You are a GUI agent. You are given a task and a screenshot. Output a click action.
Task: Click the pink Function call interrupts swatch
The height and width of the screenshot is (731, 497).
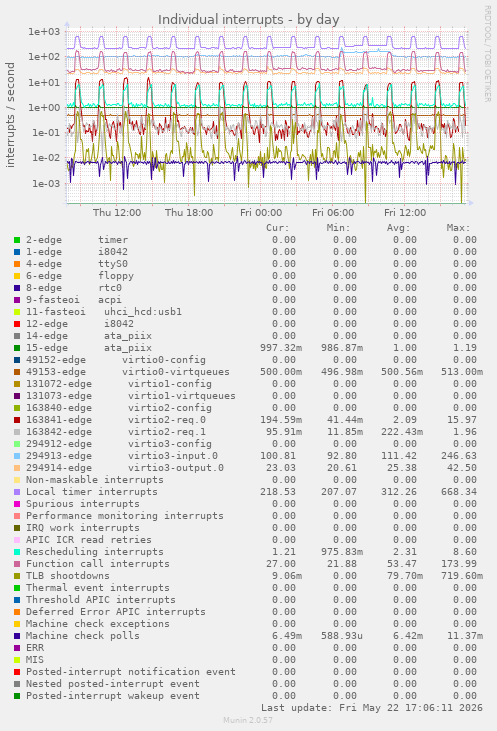pyautogui.click(x=17, y=564)
